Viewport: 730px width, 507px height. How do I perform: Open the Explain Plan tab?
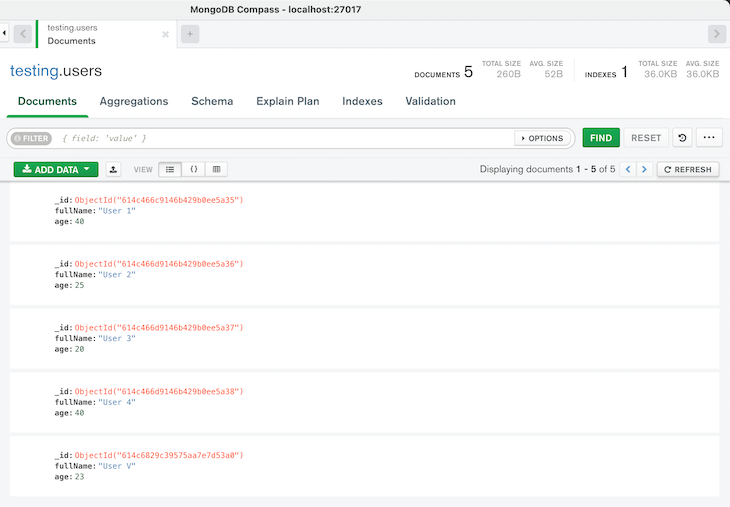click(x=288, y=101)
